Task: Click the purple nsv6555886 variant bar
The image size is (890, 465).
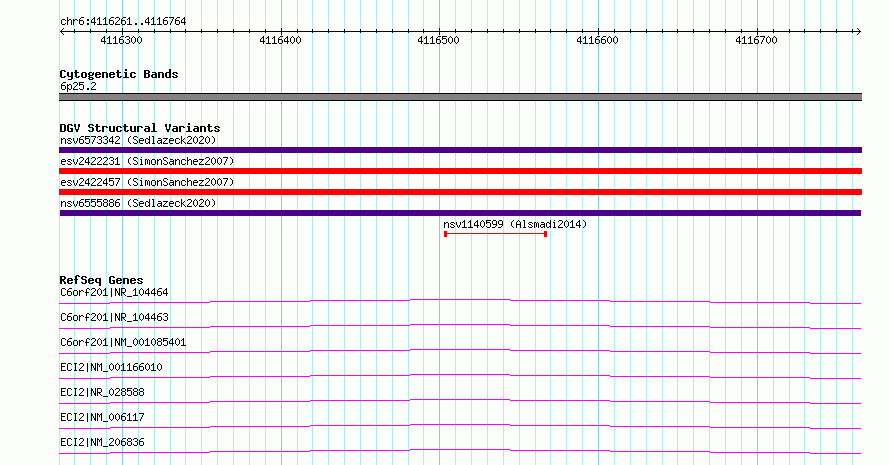Action: point(460,213)
